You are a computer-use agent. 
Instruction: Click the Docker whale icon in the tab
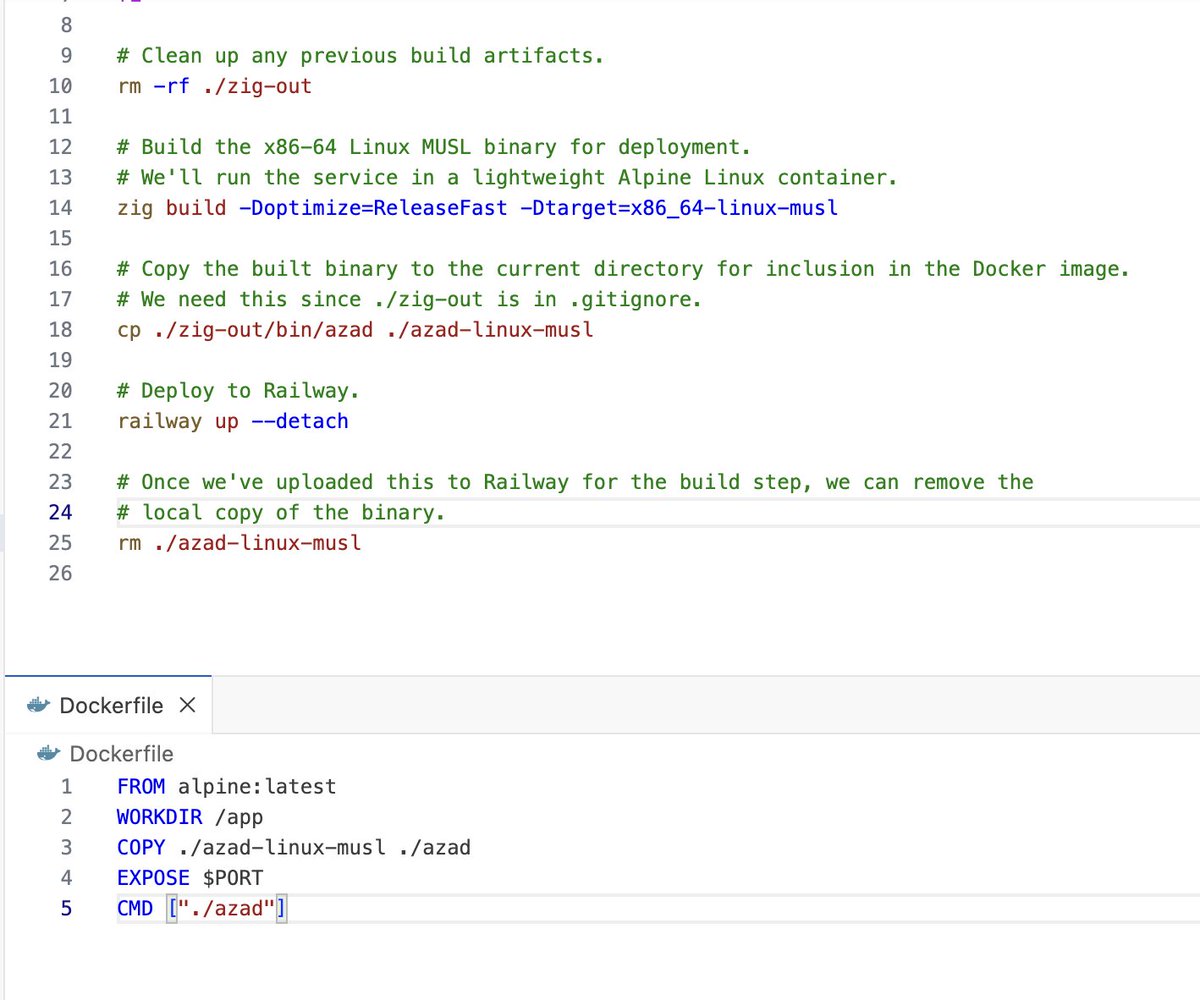[39, 705]
